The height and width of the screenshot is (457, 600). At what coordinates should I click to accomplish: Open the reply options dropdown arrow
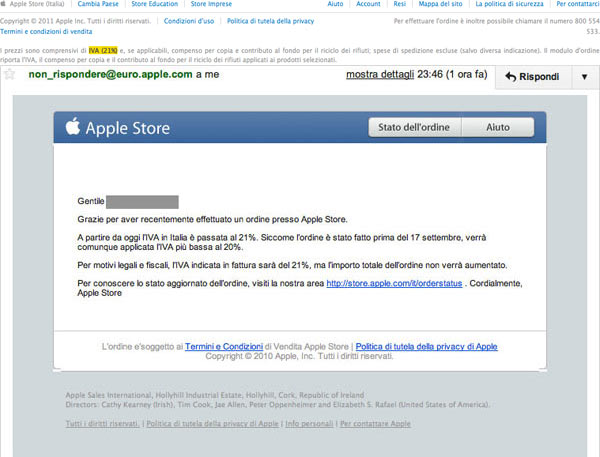(x=584, y=77)
